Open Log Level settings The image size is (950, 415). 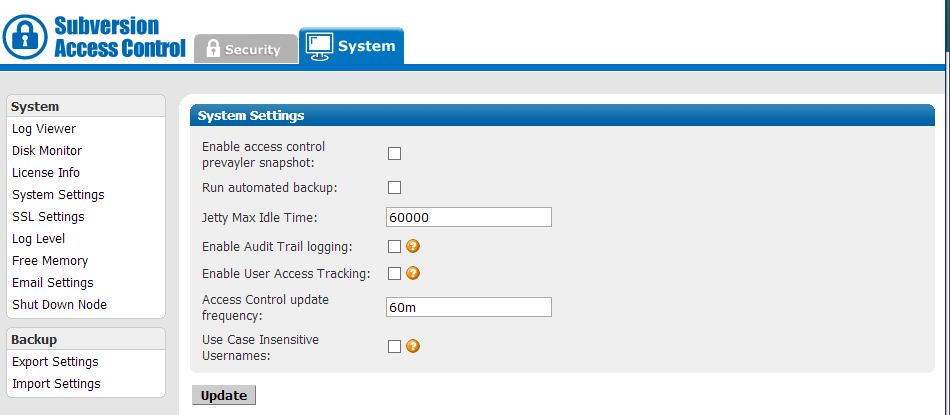pyautogui.click(x=39, y=239)
